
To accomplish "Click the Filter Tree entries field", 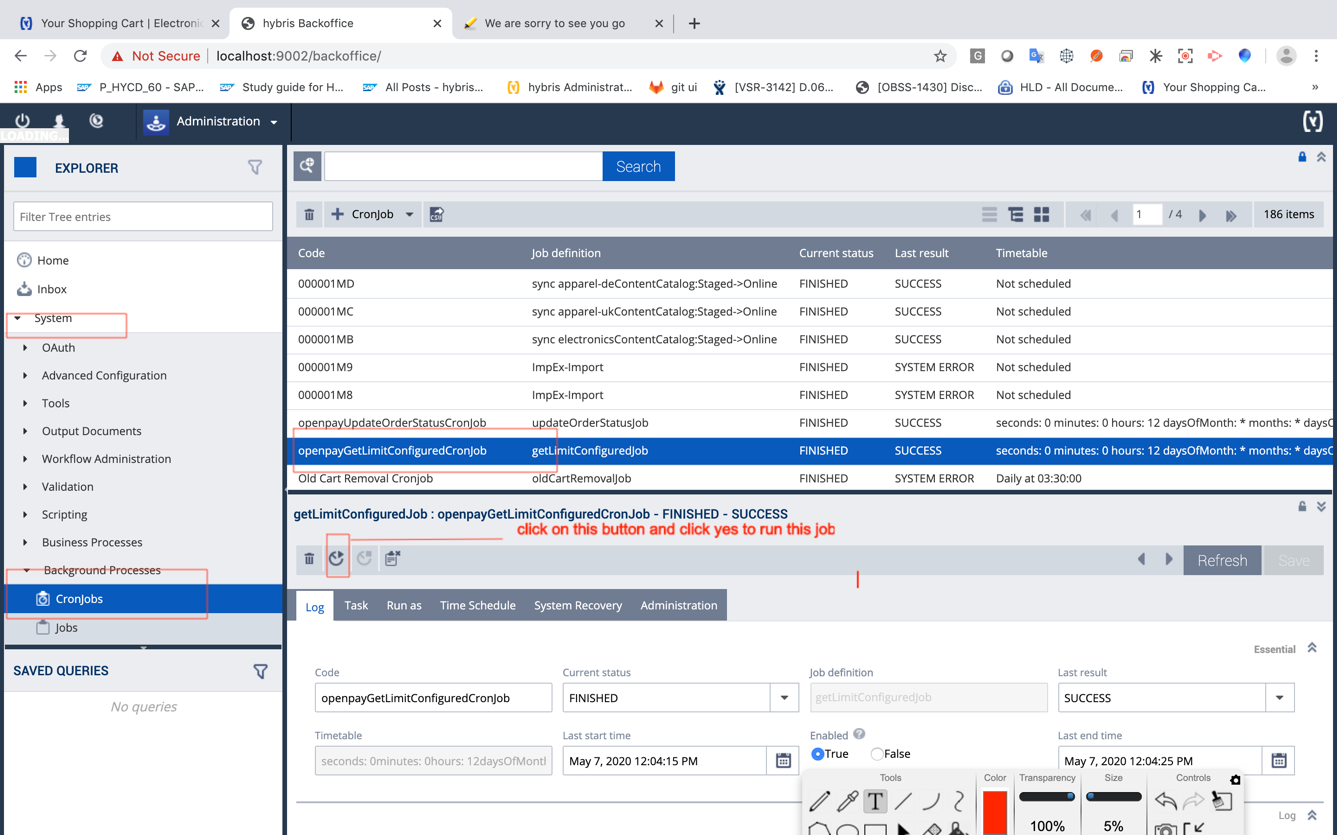I will tap(143, 216).
